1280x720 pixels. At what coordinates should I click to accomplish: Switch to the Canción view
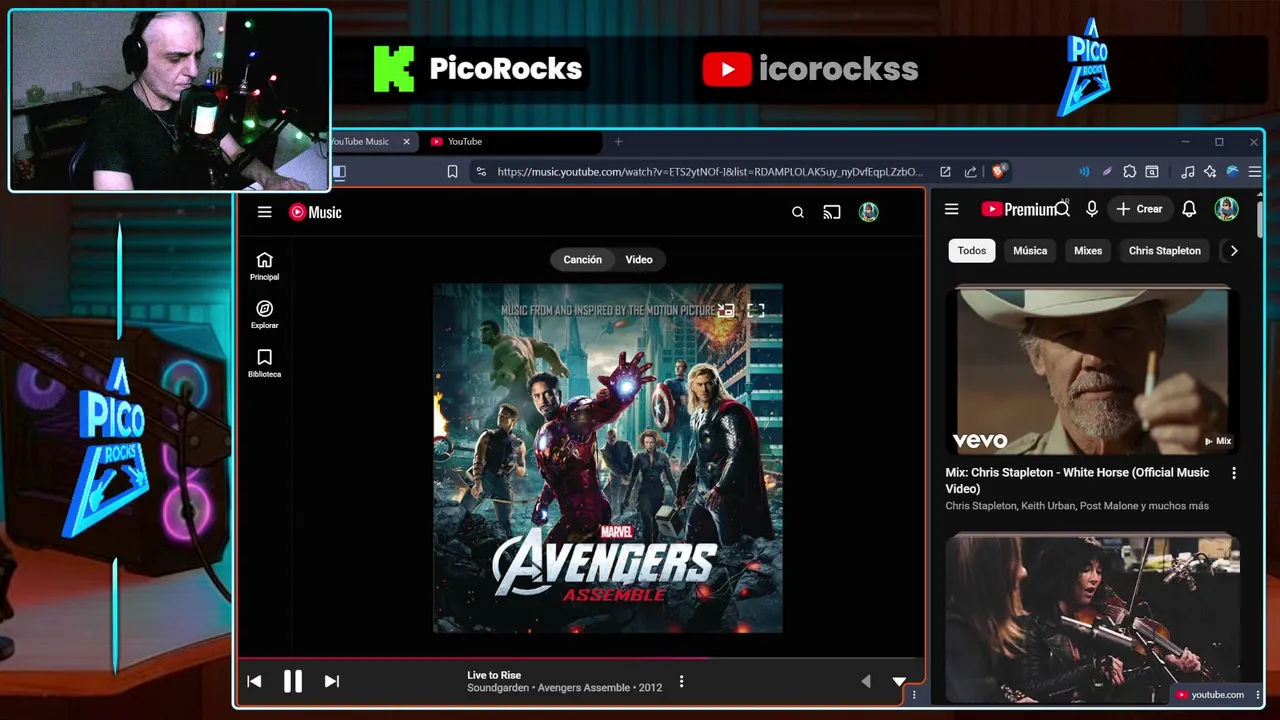click(x=583, y=260)
